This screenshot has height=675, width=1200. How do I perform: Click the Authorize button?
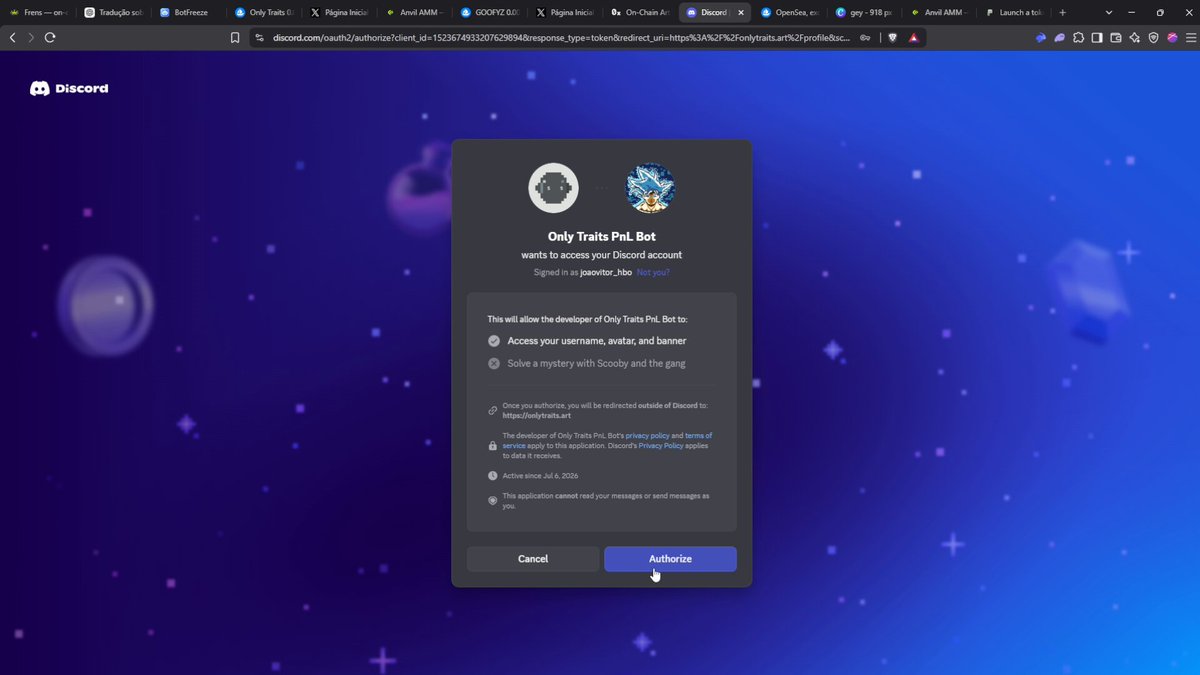[670, 559]
